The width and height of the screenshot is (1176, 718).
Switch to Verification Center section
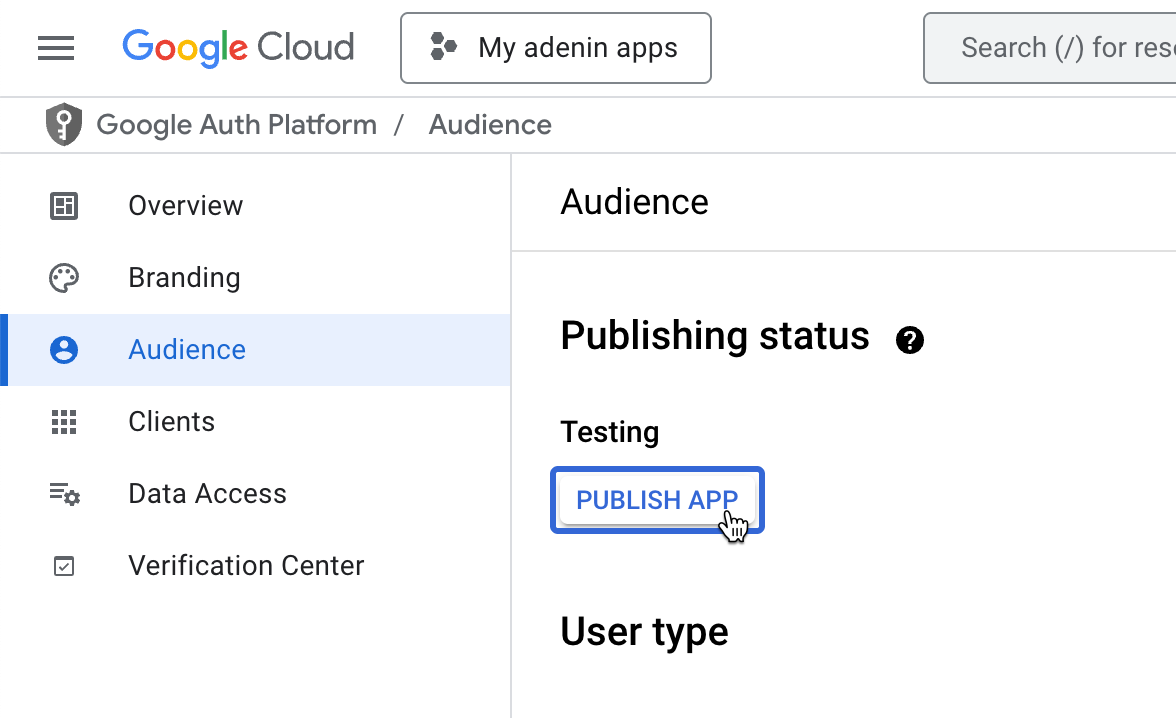[246, 566]
